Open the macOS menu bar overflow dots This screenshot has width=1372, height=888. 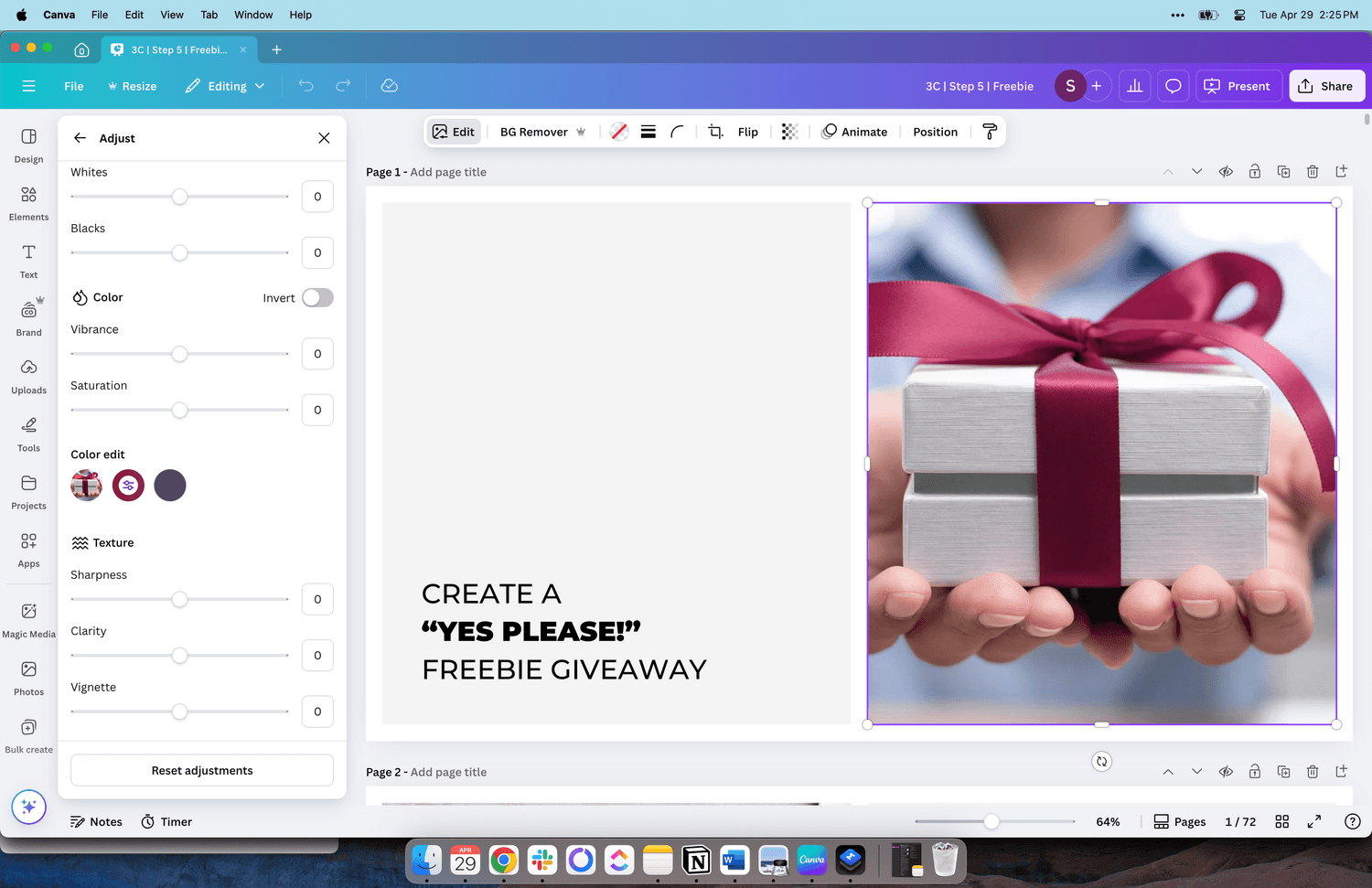click(1177, 15)
